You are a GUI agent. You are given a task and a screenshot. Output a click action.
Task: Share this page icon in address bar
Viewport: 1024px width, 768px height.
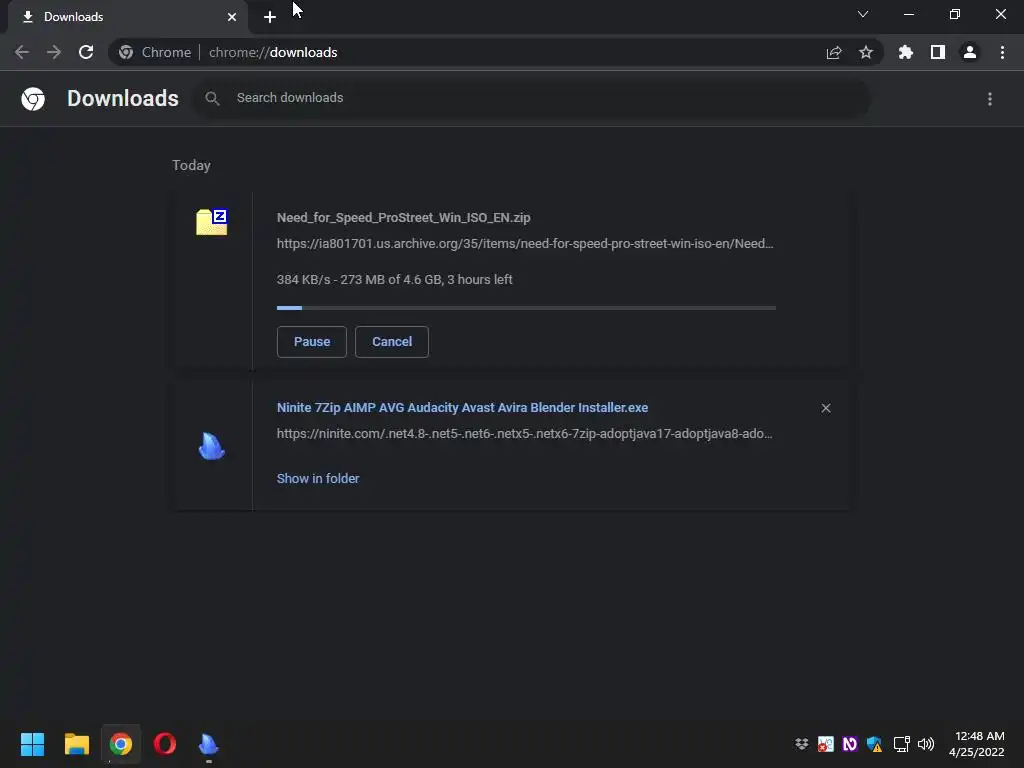(x=834, y=52)
